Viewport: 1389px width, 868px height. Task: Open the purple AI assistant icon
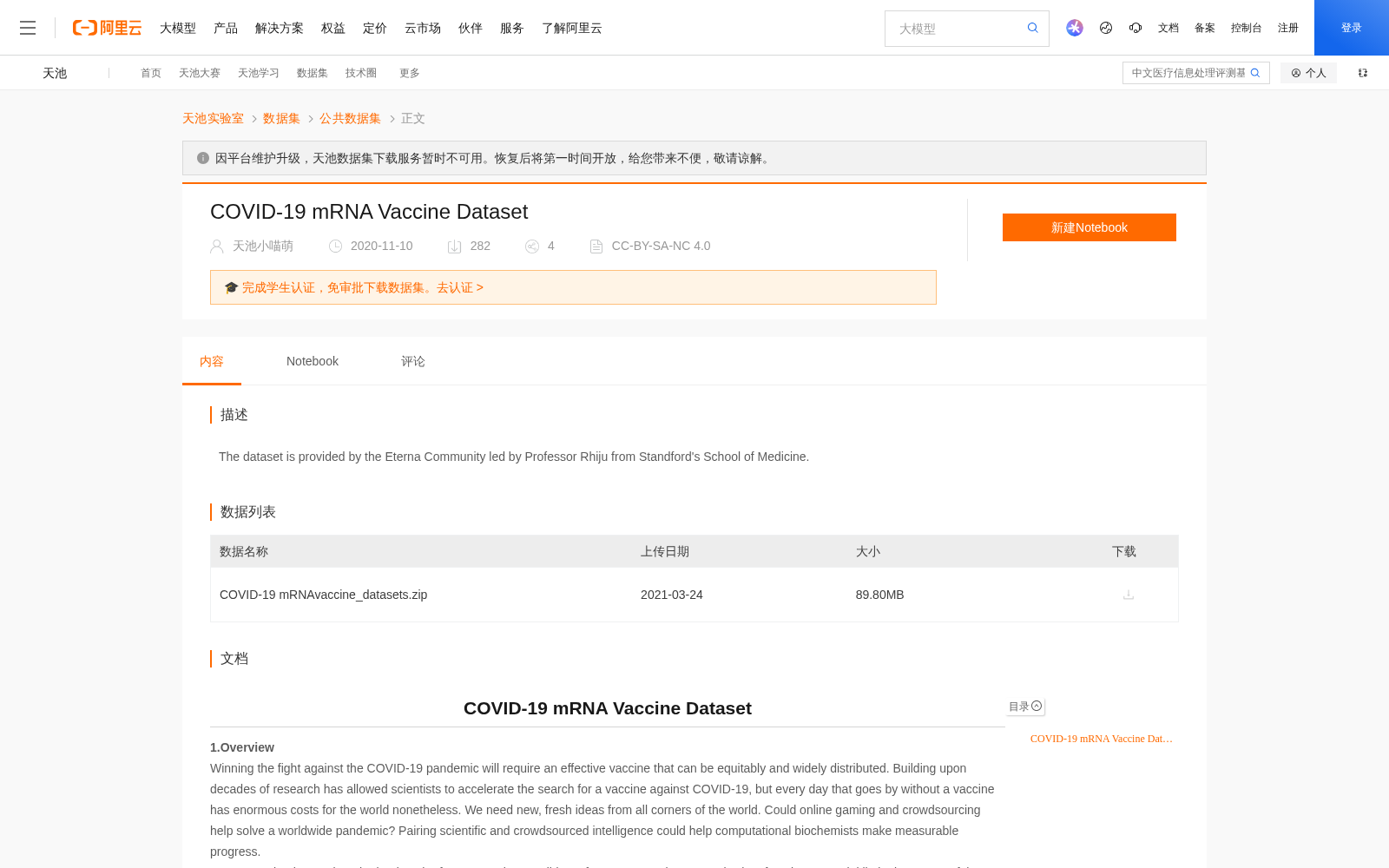1075,28
